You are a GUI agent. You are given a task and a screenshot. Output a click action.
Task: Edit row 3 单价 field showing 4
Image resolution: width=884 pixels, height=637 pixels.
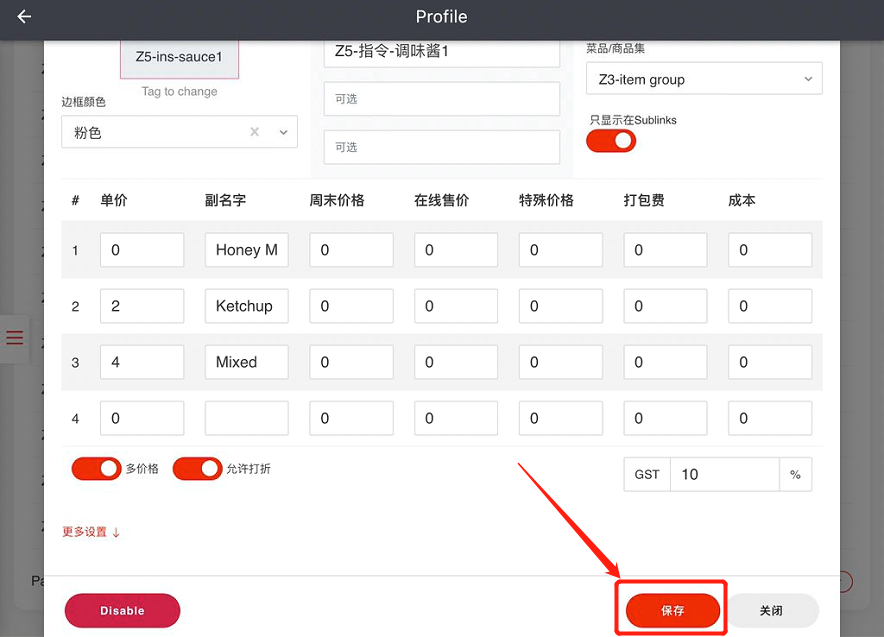142,362
